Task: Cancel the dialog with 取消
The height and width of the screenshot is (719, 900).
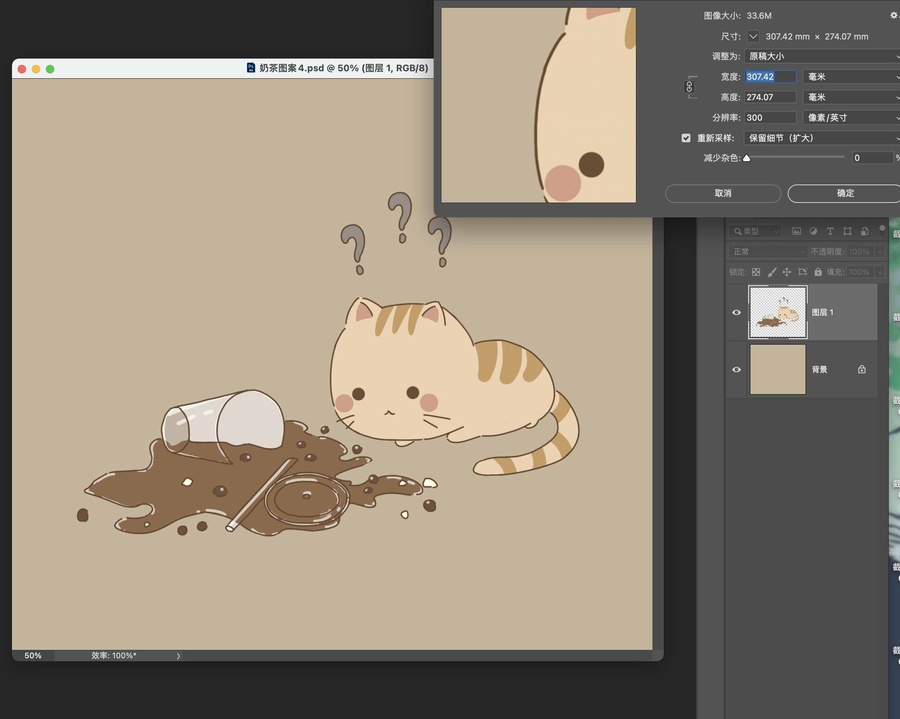Action: (723, 193)
